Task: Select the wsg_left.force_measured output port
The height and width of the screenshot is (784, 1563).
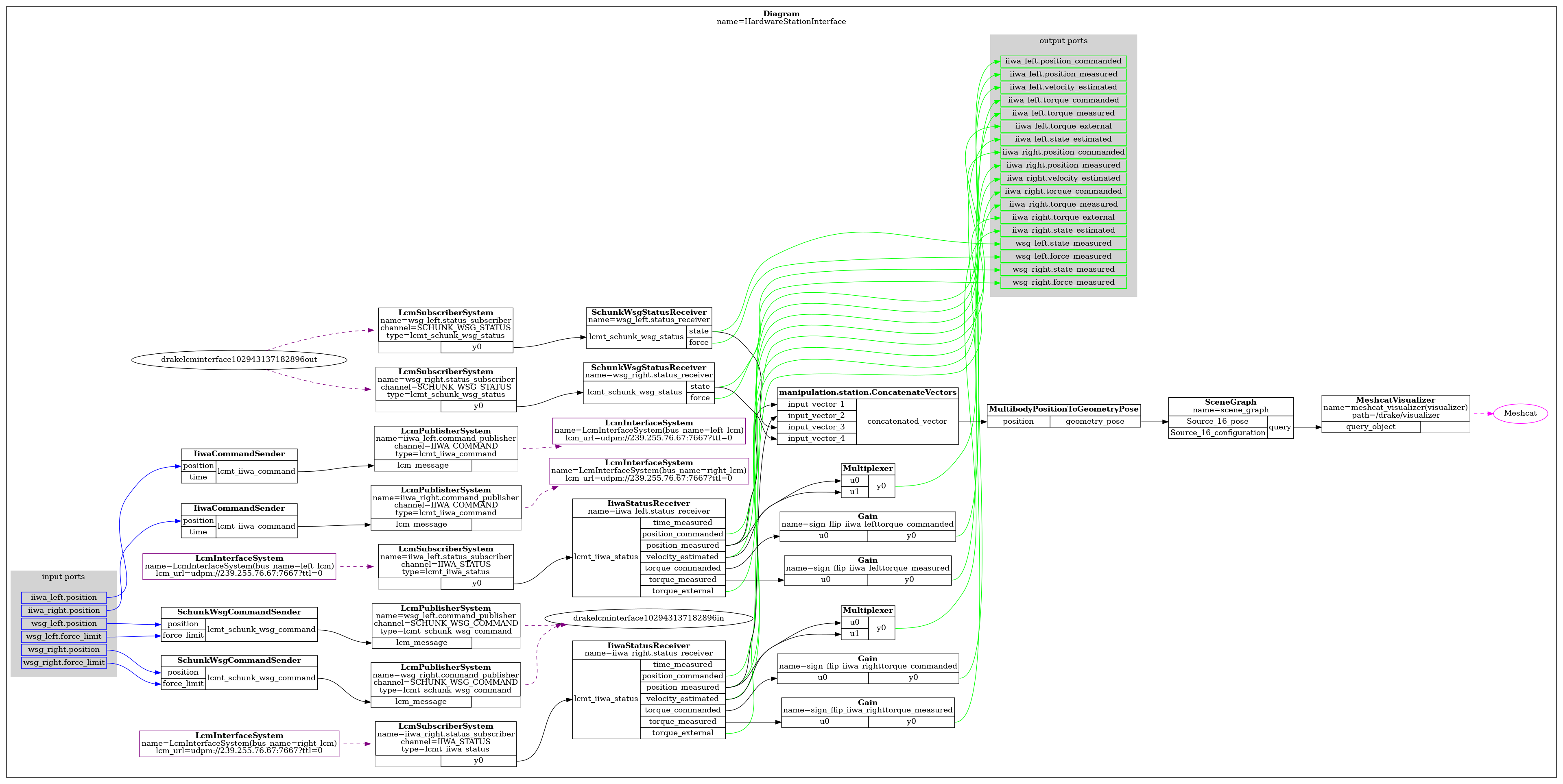Action: (1064, 256)
